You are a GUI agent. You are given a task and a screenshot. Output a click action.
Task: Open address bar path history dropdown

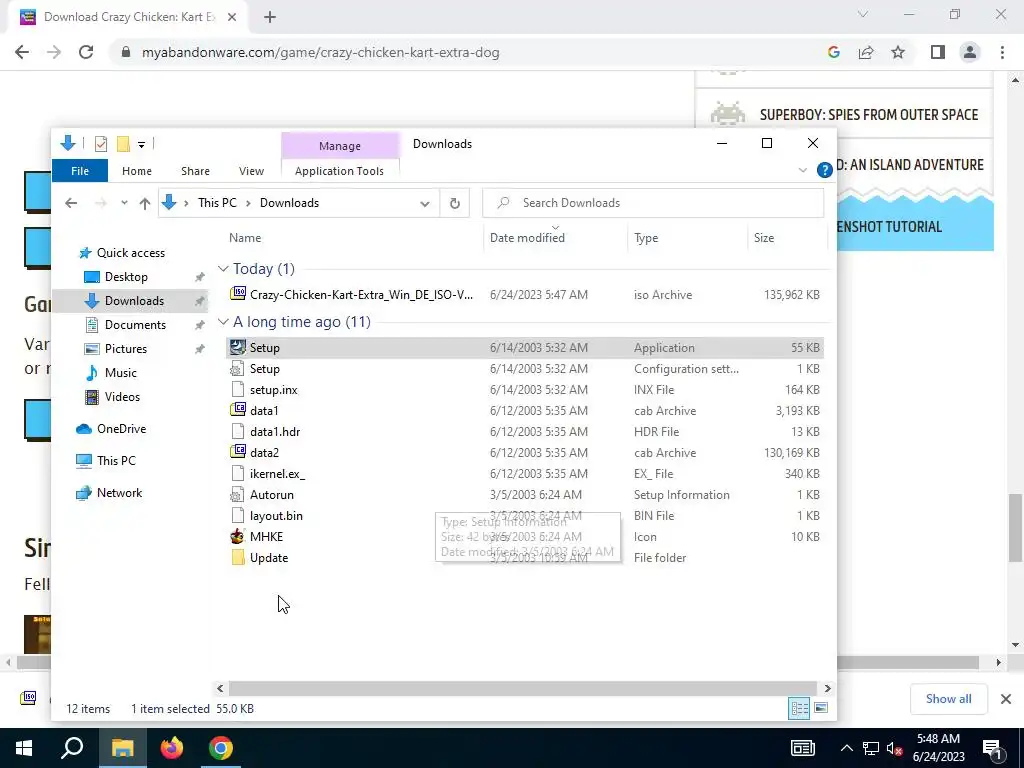pos(424,203)
